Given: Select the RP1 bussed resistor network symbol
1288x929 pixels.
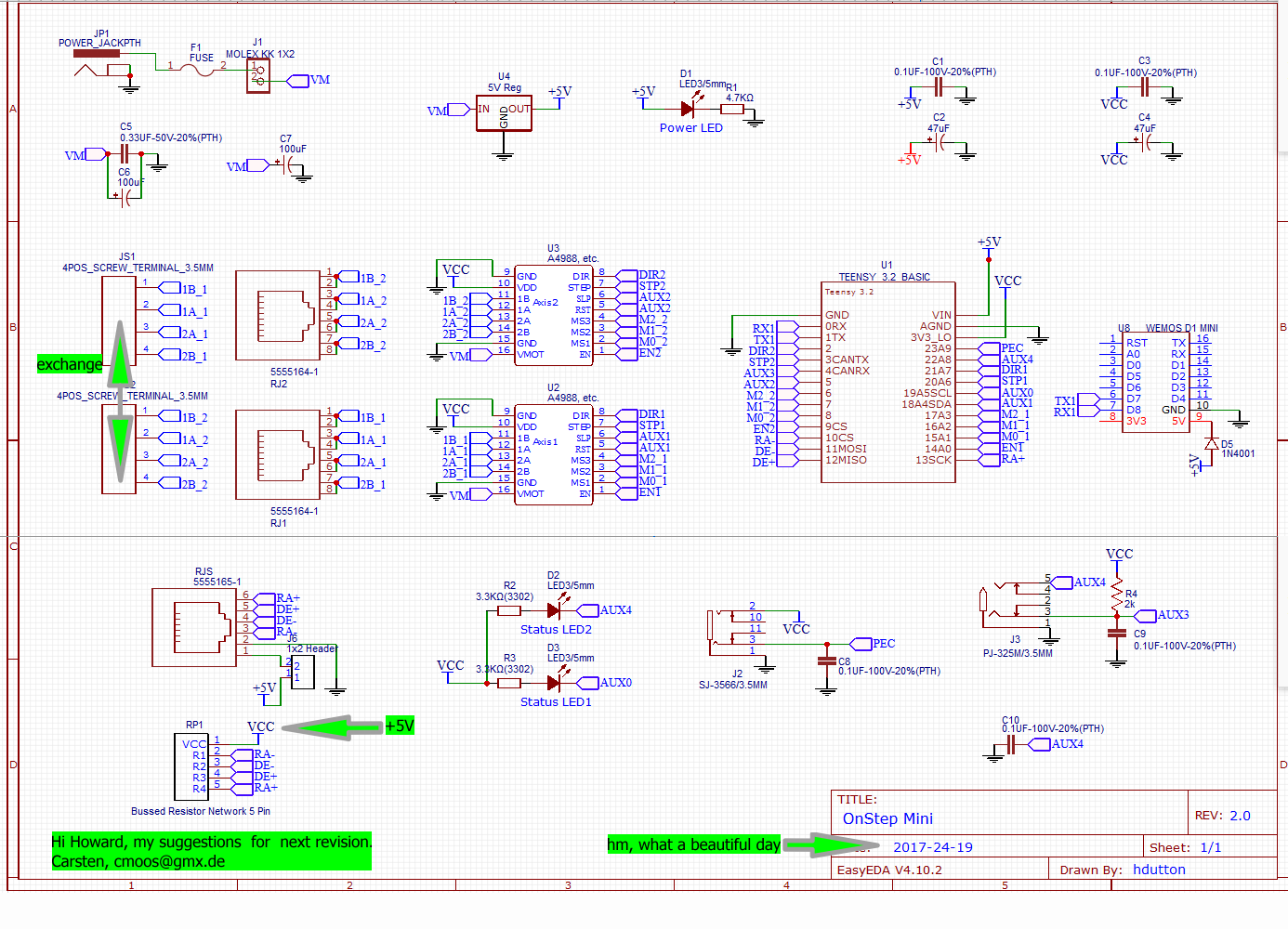Looking at the screenshot, I should 191,766.
